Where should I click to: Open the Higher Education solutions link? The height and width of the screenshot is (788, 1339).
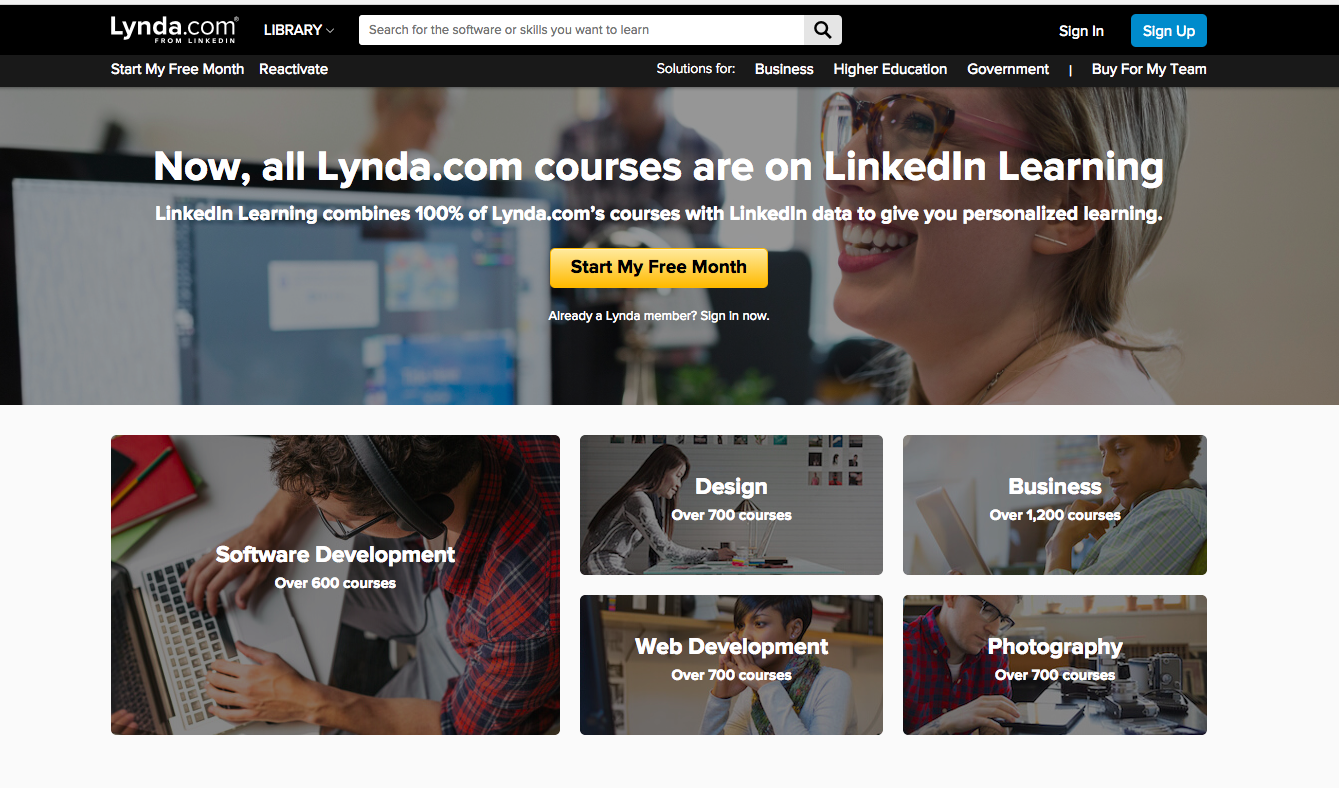(890, 69)
